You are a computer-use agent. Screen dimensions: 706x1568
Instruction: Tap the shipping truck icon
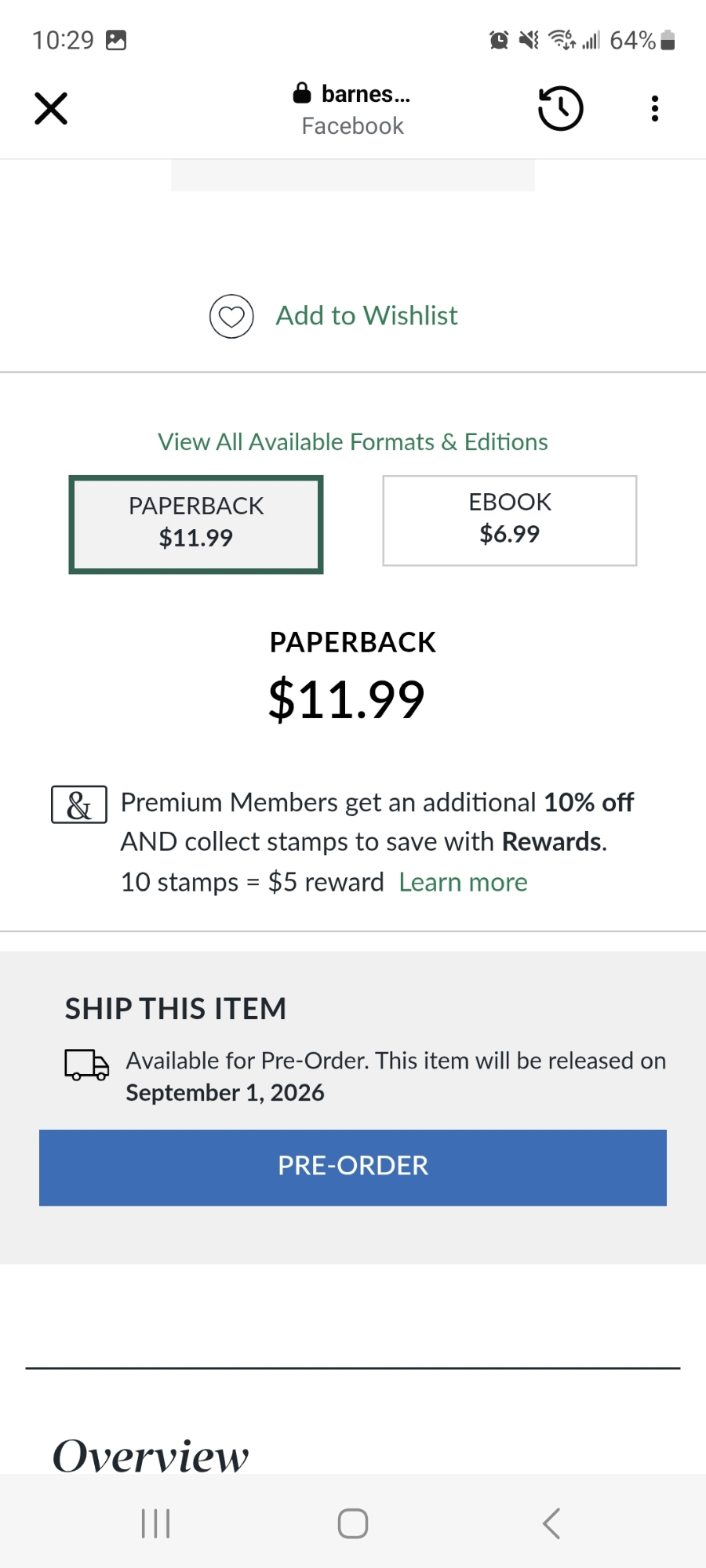point(86,1065)
